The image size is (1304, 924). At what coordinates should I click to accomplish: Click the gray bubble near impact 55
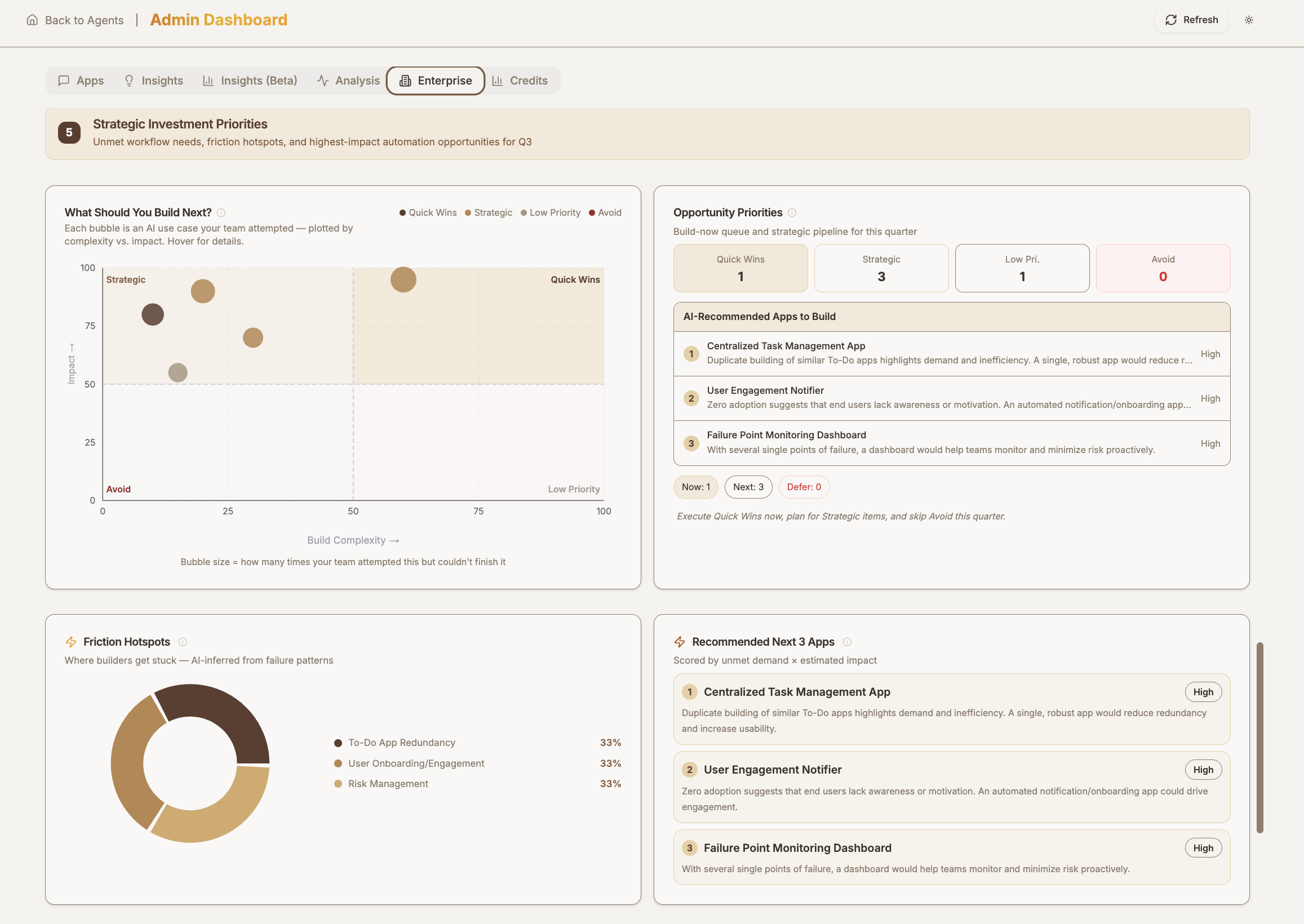(x=178, y=372)
